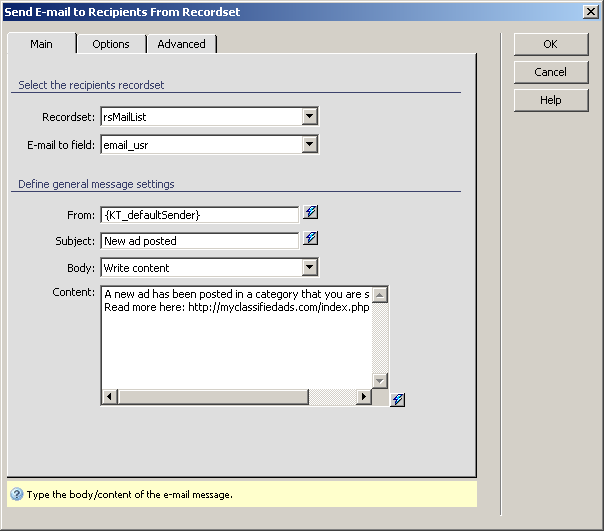Open the E-mail to field dropdown

(310, 145)
